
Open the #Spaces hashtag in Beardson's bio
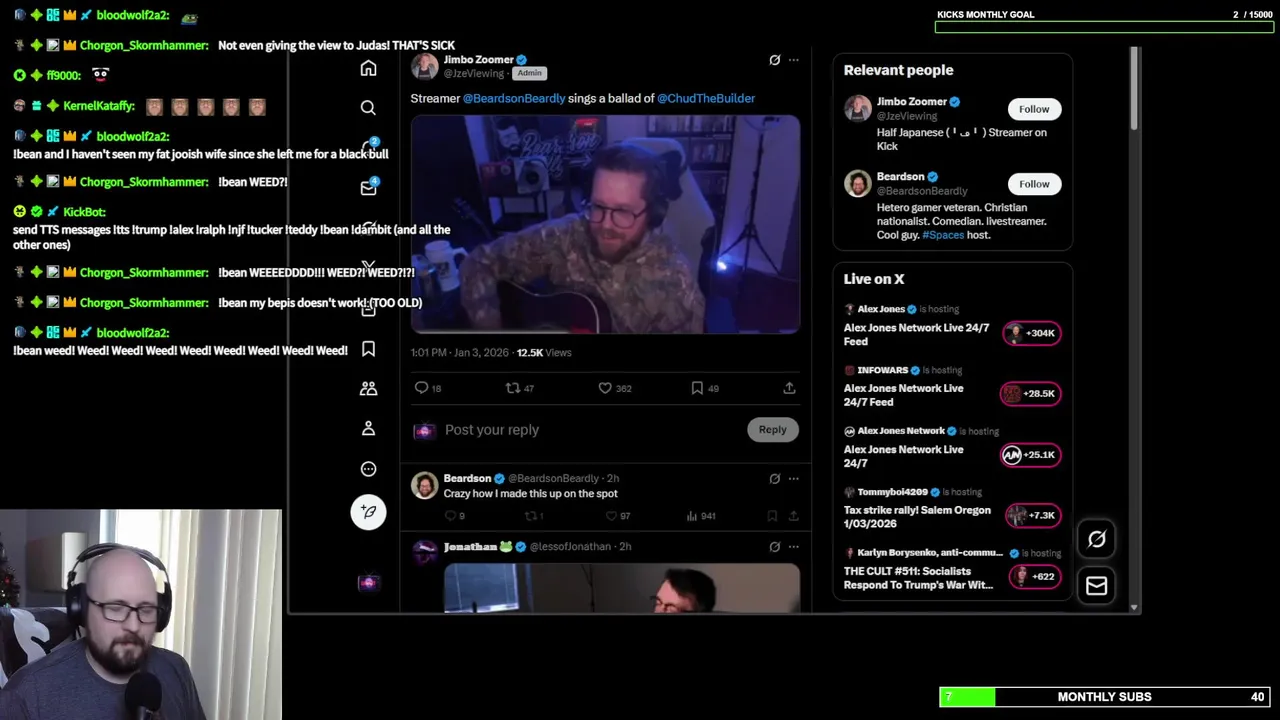coord(943,235)
